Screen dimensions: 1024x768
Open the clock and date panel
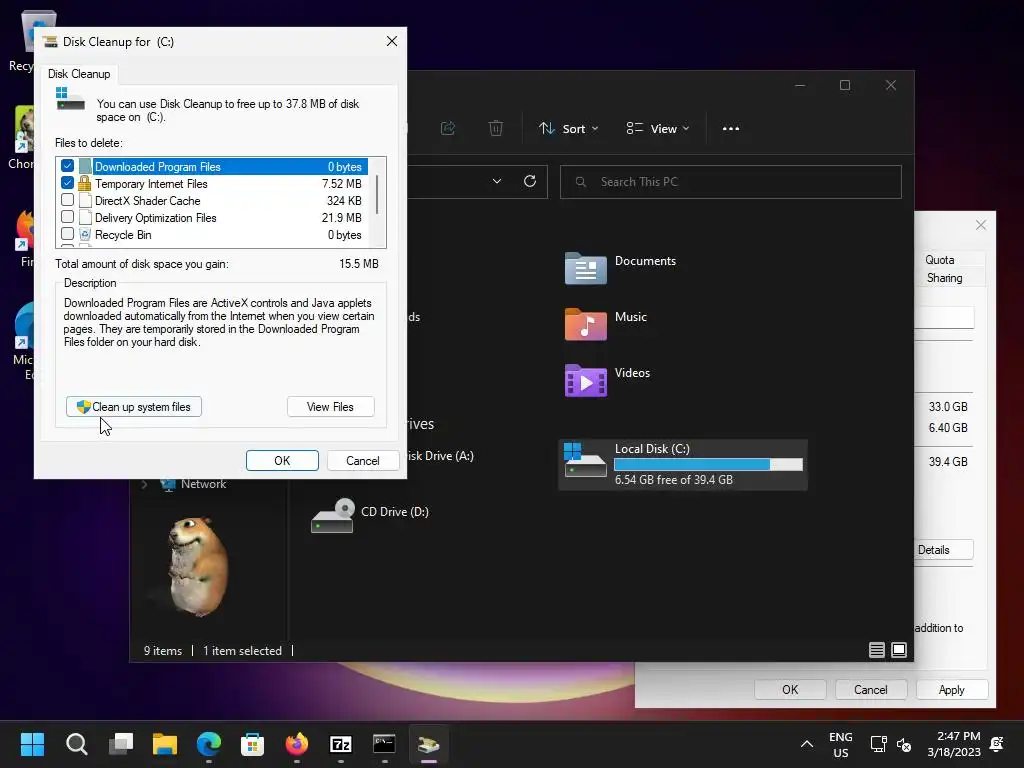(x=954, y=744)
